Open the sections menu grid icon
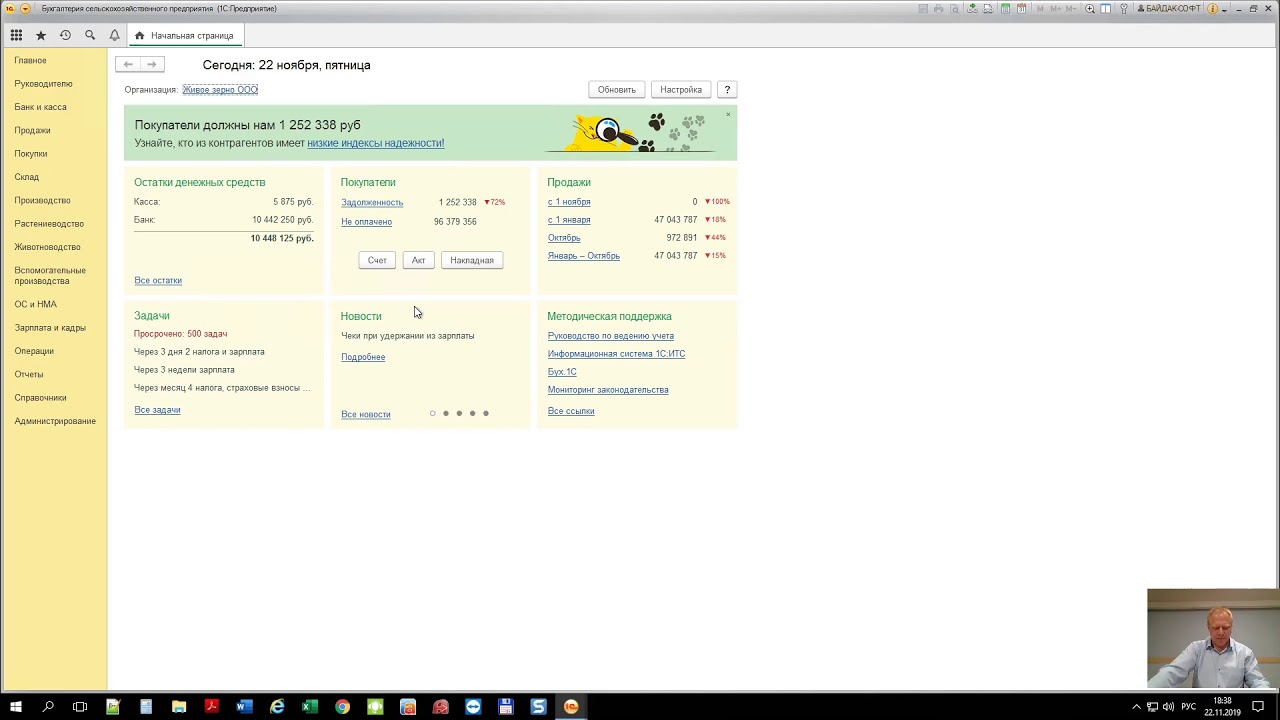Screen dimensions: 1280x720 16,35
